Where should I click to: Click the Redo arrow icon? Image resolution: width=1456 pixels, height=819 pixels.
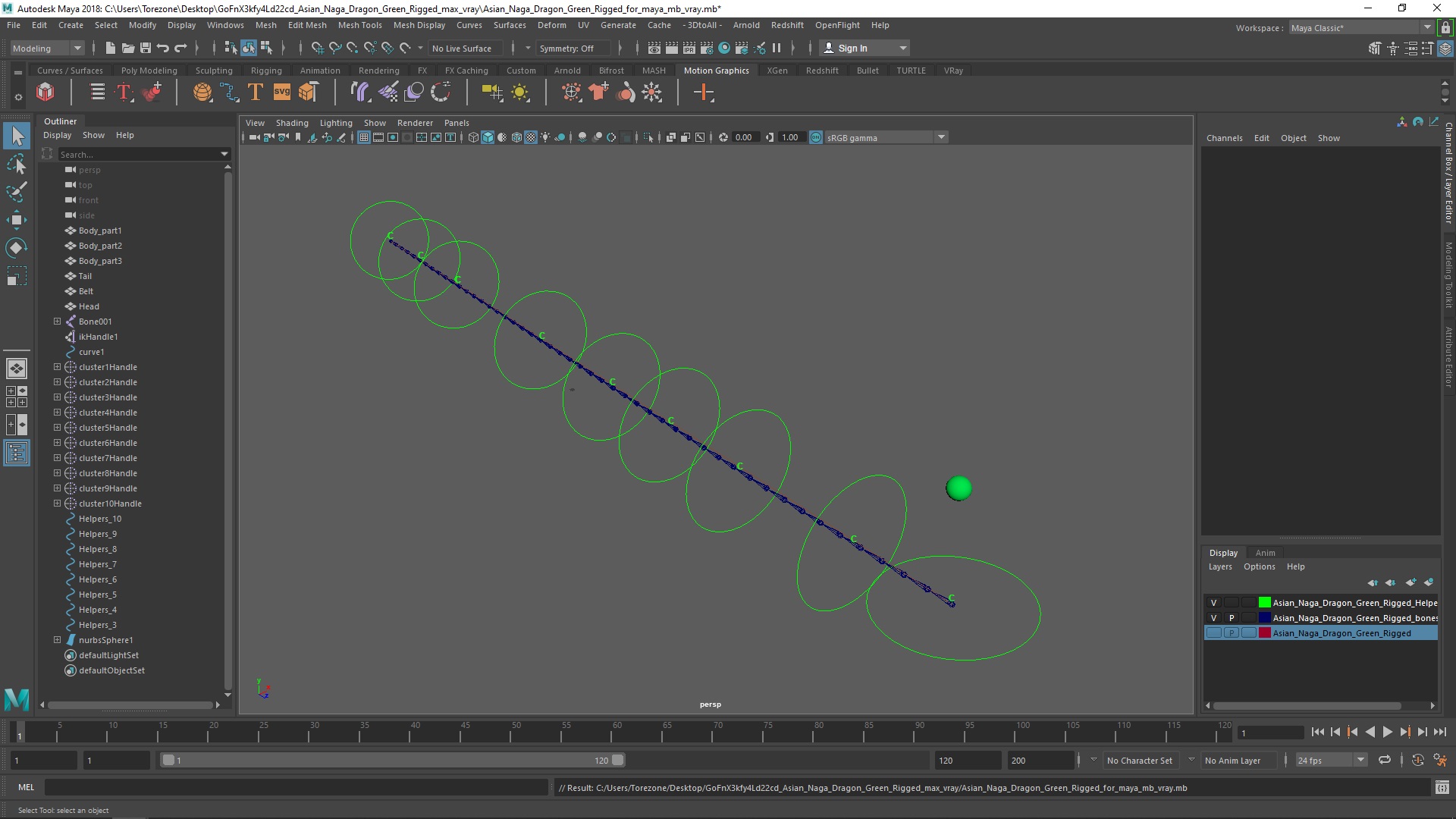pyautogui.click(x=180, y=48)
